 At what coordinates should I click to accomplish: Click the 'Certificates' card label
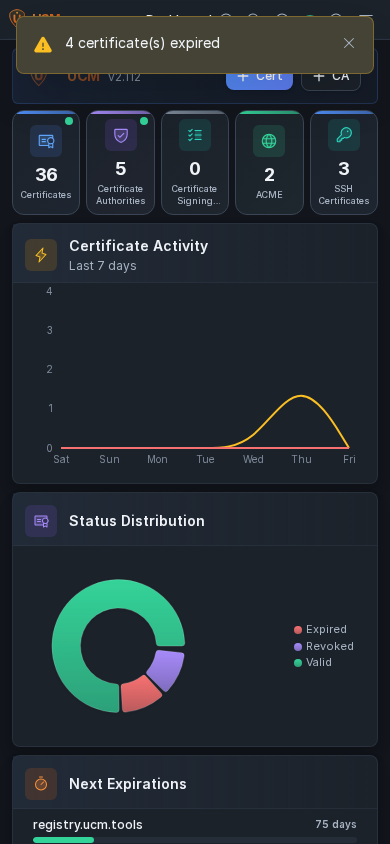pos(46,195)
